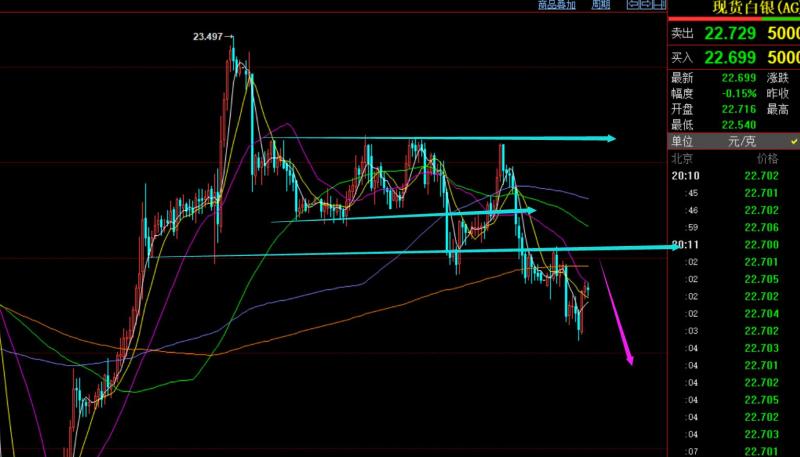The height and width of the screenshot is (457, 800).
Task: Click the 23.497 high price label
Action: point(209,37)
